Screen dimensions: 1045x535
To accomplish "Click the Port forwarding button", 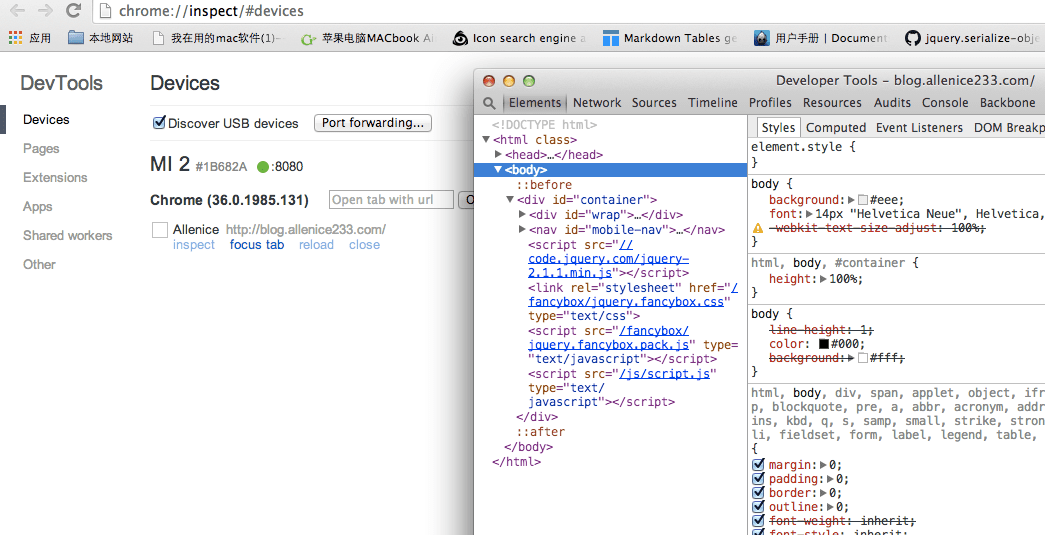I will coord(373,123).
